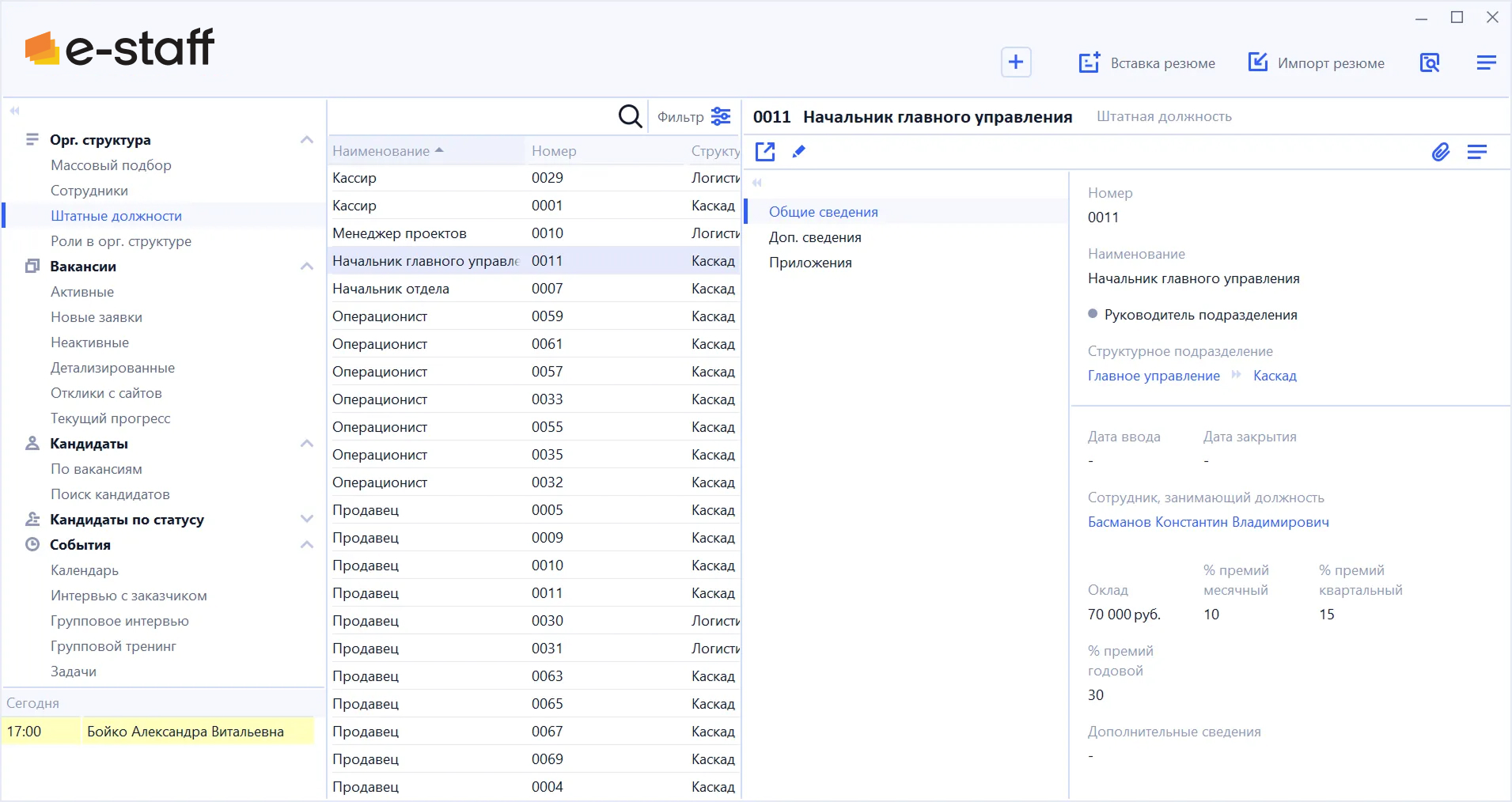The height and width of the screenshot is (802, 1512).
Task: Click the paperclip attachments icon
Action: (1440, 152)
